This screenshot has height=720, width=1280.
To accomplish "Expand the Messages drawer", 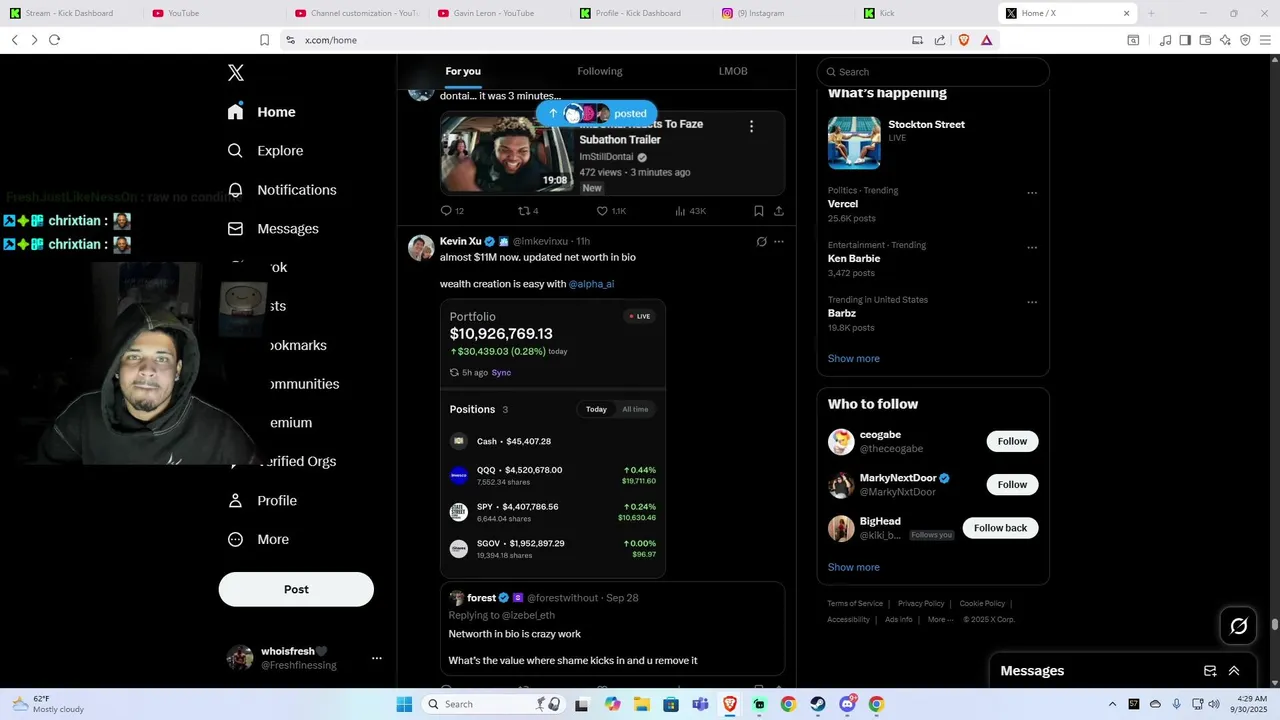I will [1234, 671].
